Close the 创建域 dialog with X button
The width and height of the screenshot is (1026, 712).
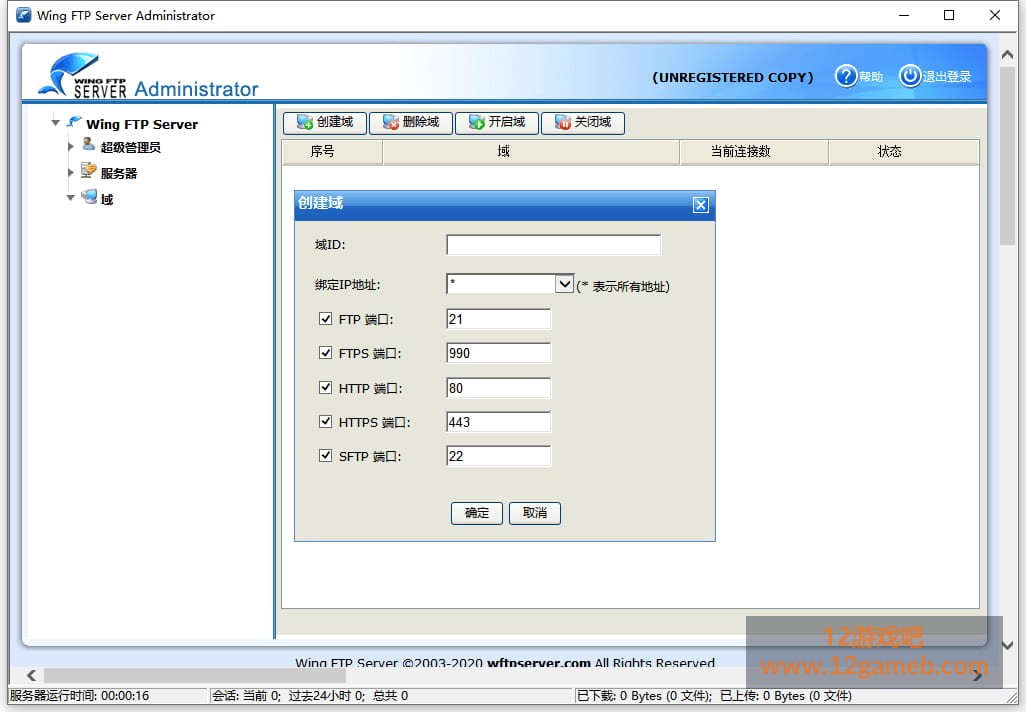click(700, 205)
